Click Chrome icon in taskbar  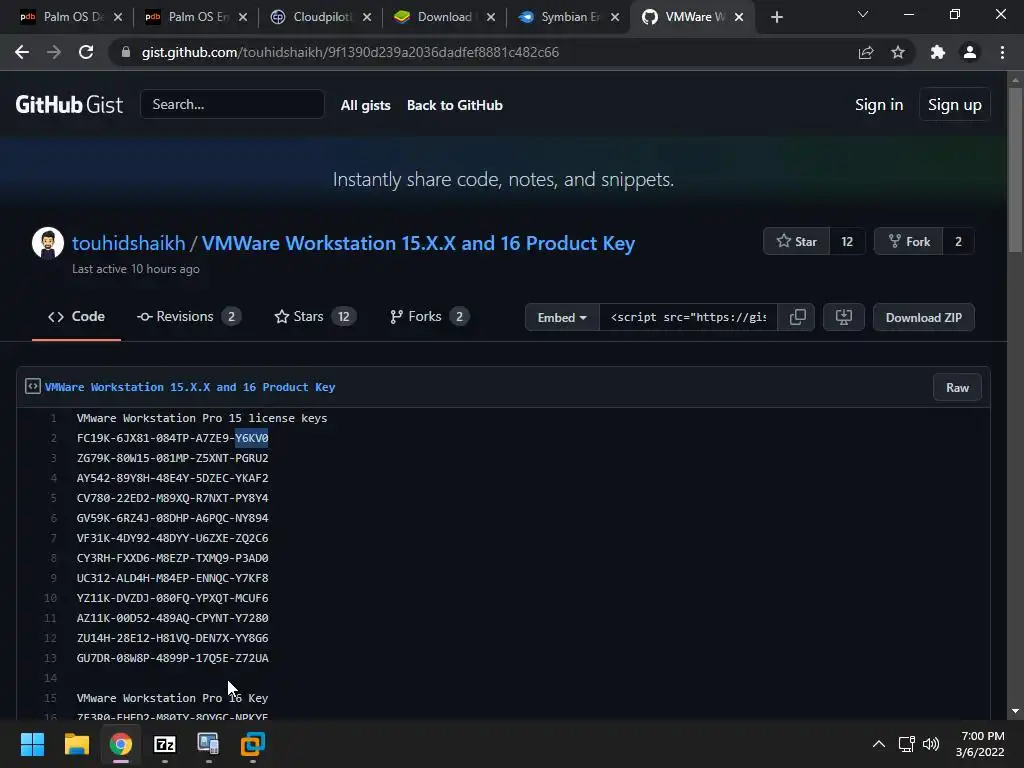pyautogui.click(x=121, y=744)
